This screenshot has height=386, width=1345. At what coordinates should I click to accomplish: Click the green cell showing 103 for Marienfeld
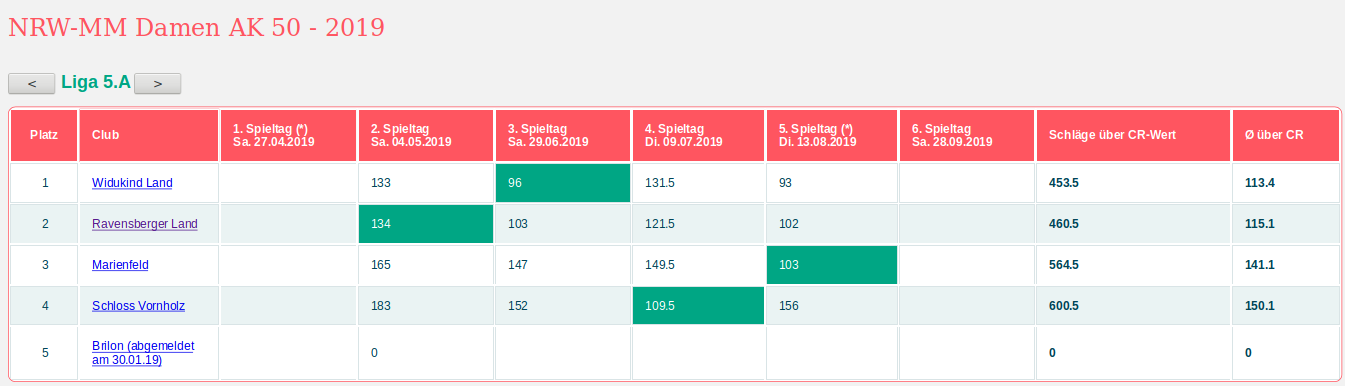pyautogui.click(x=834, y=265)
